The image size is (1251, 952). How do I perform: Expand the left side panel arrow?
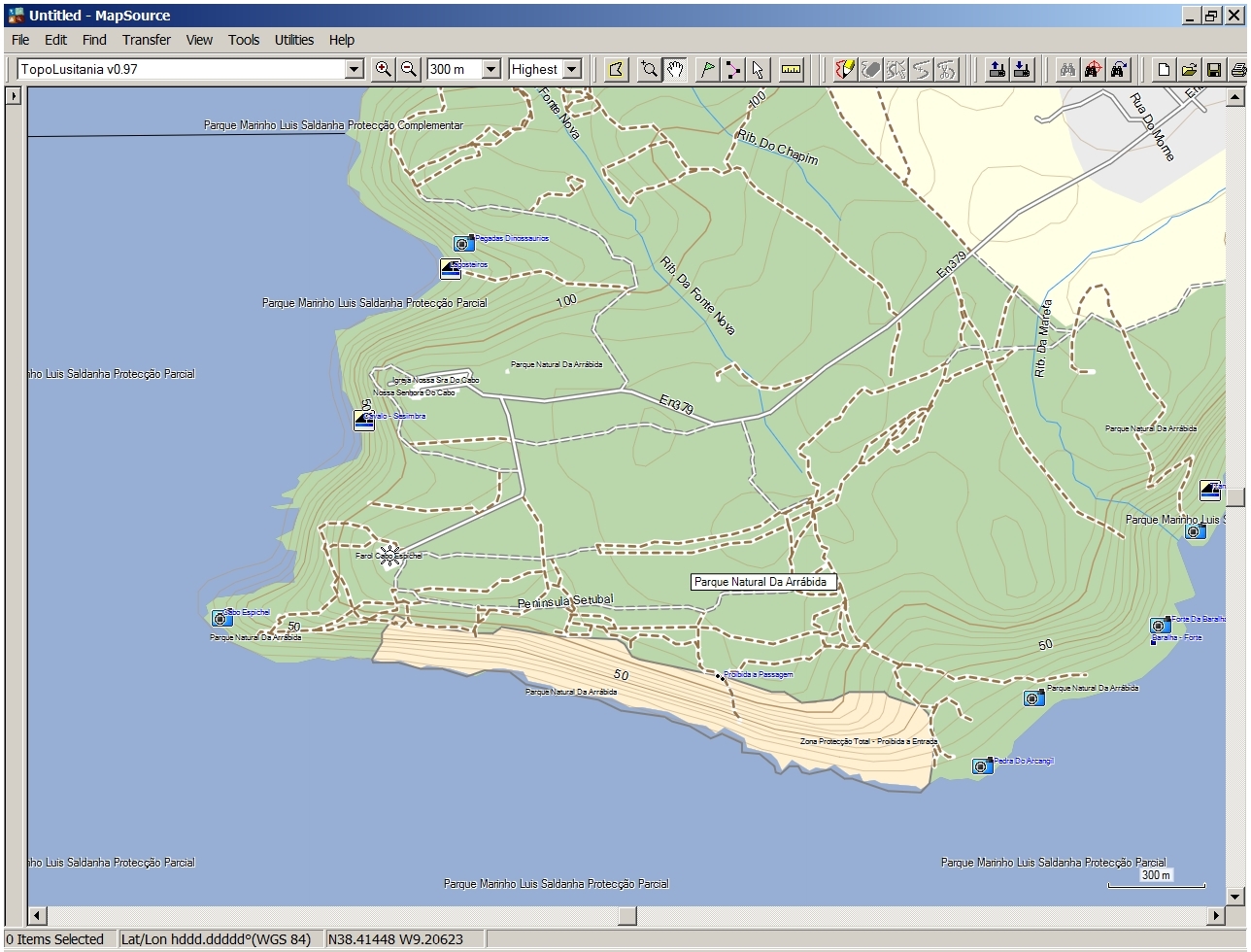coord(13,96)
